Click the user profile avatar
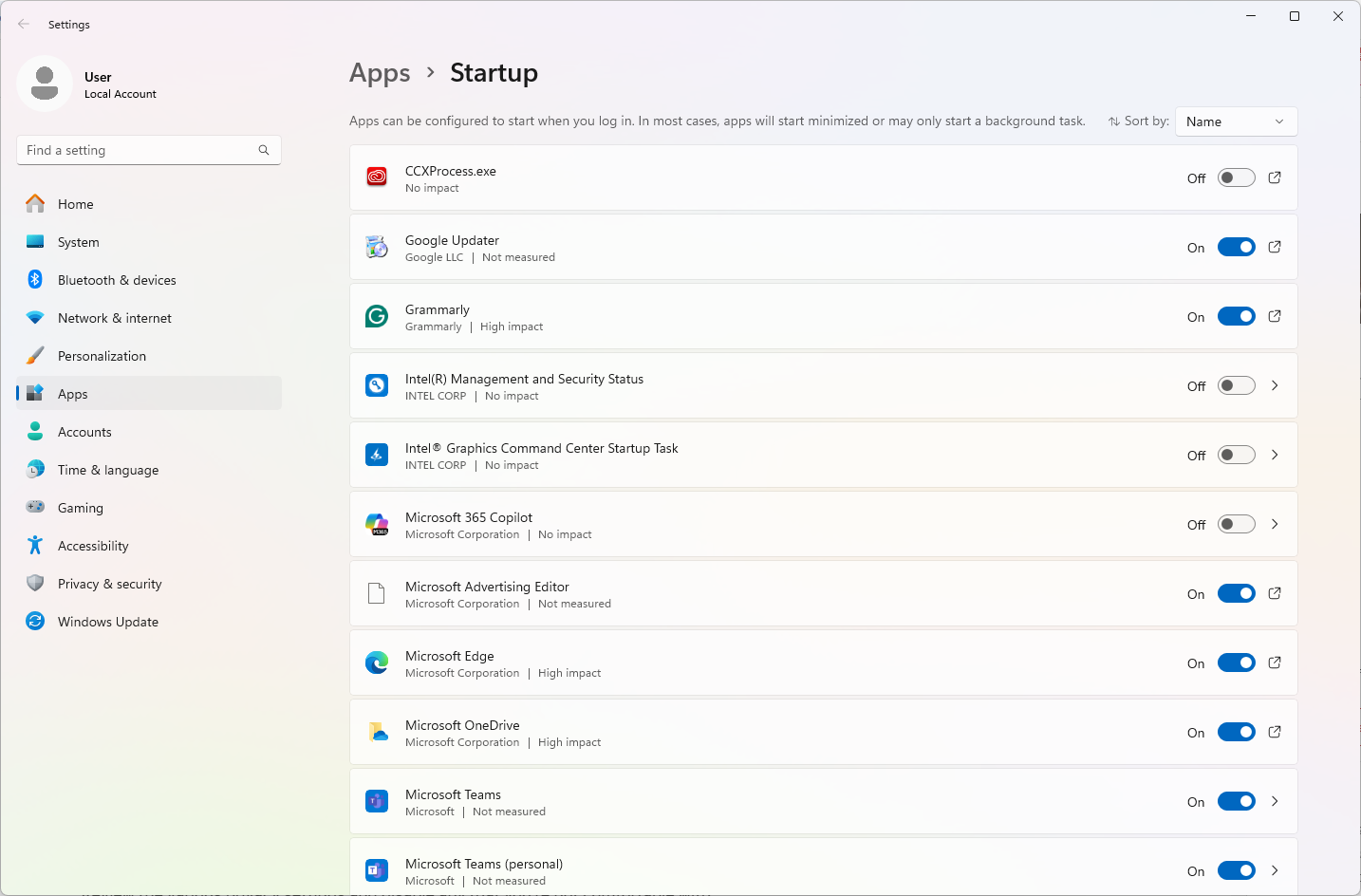The height and width of the screenshot is (896, 1361). click(x=45, y=84)
